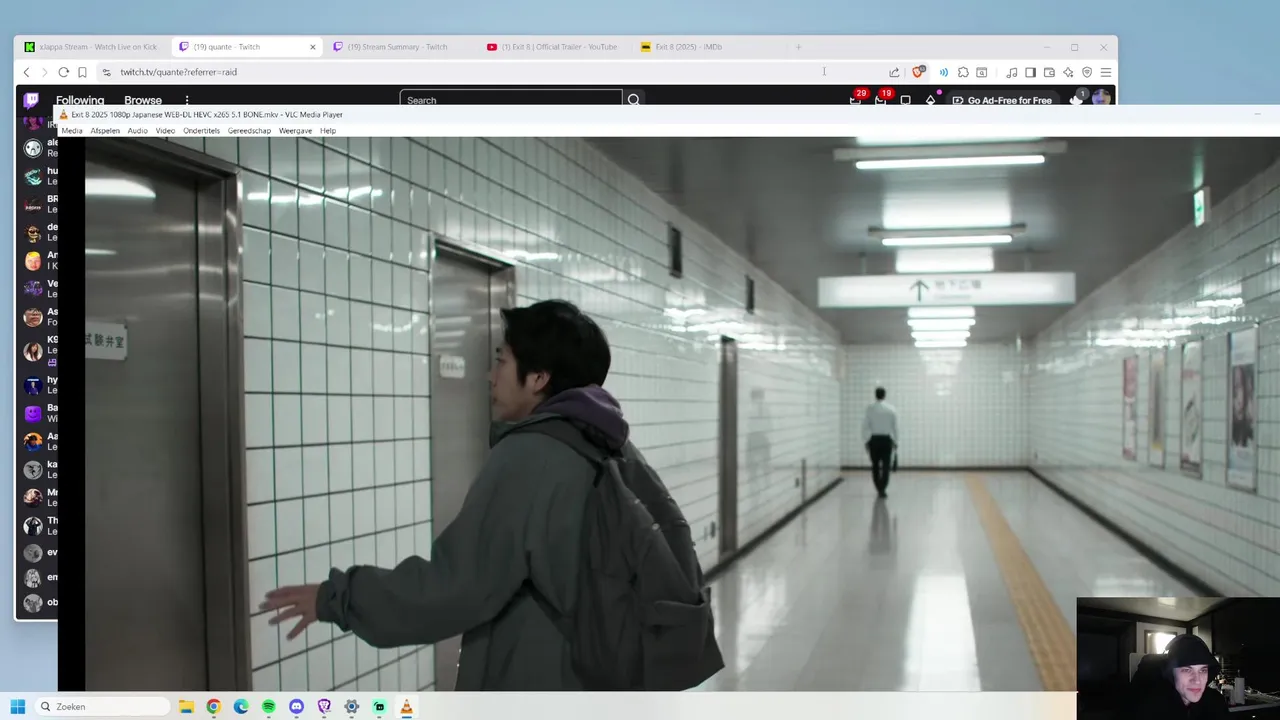Reload the Twitch page
This screenshot has width=1280, height=720.
[x=63, y=72]
